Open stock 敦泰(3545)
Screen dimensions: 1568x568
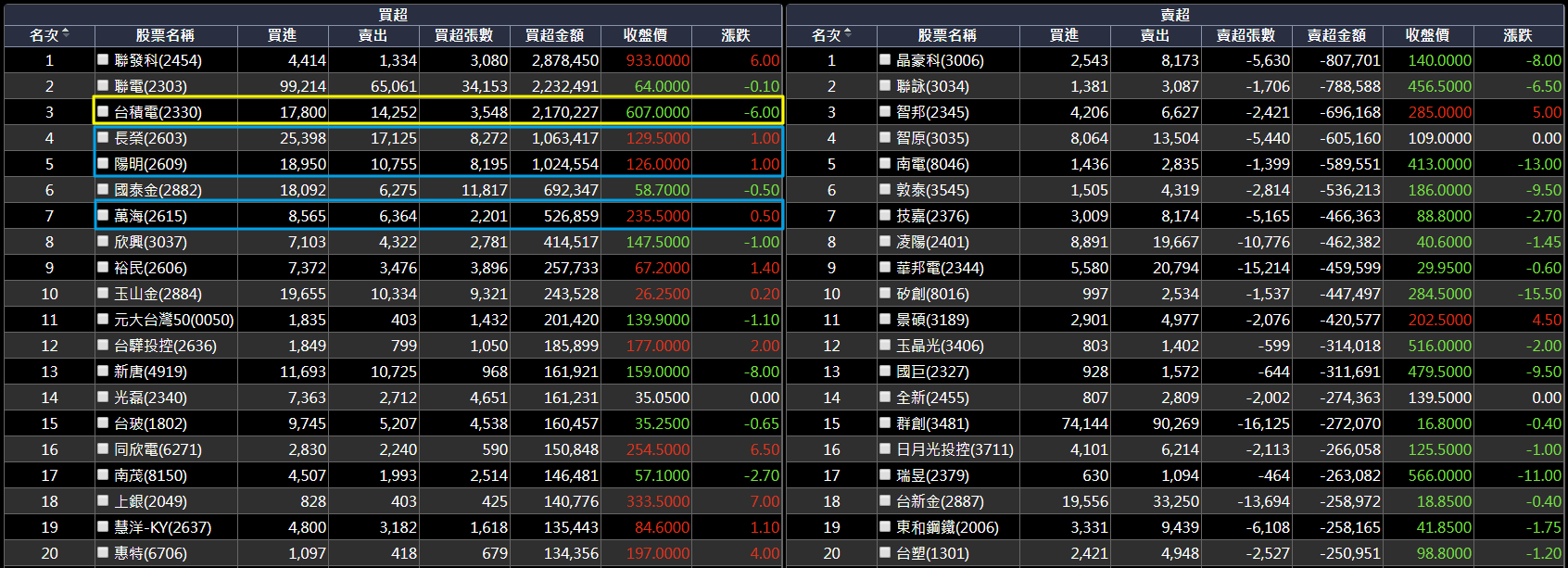pos(932,190)
